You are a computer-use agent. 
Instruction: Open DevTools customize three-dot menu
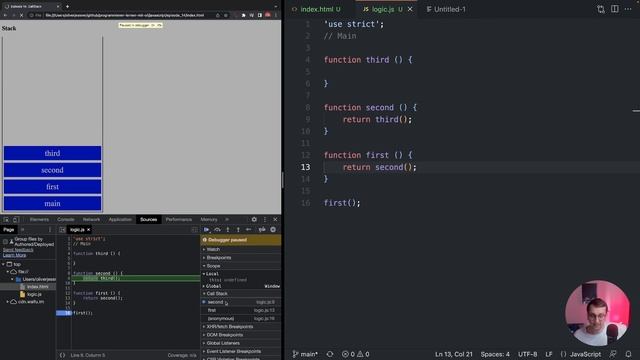[x=264, y=220]
